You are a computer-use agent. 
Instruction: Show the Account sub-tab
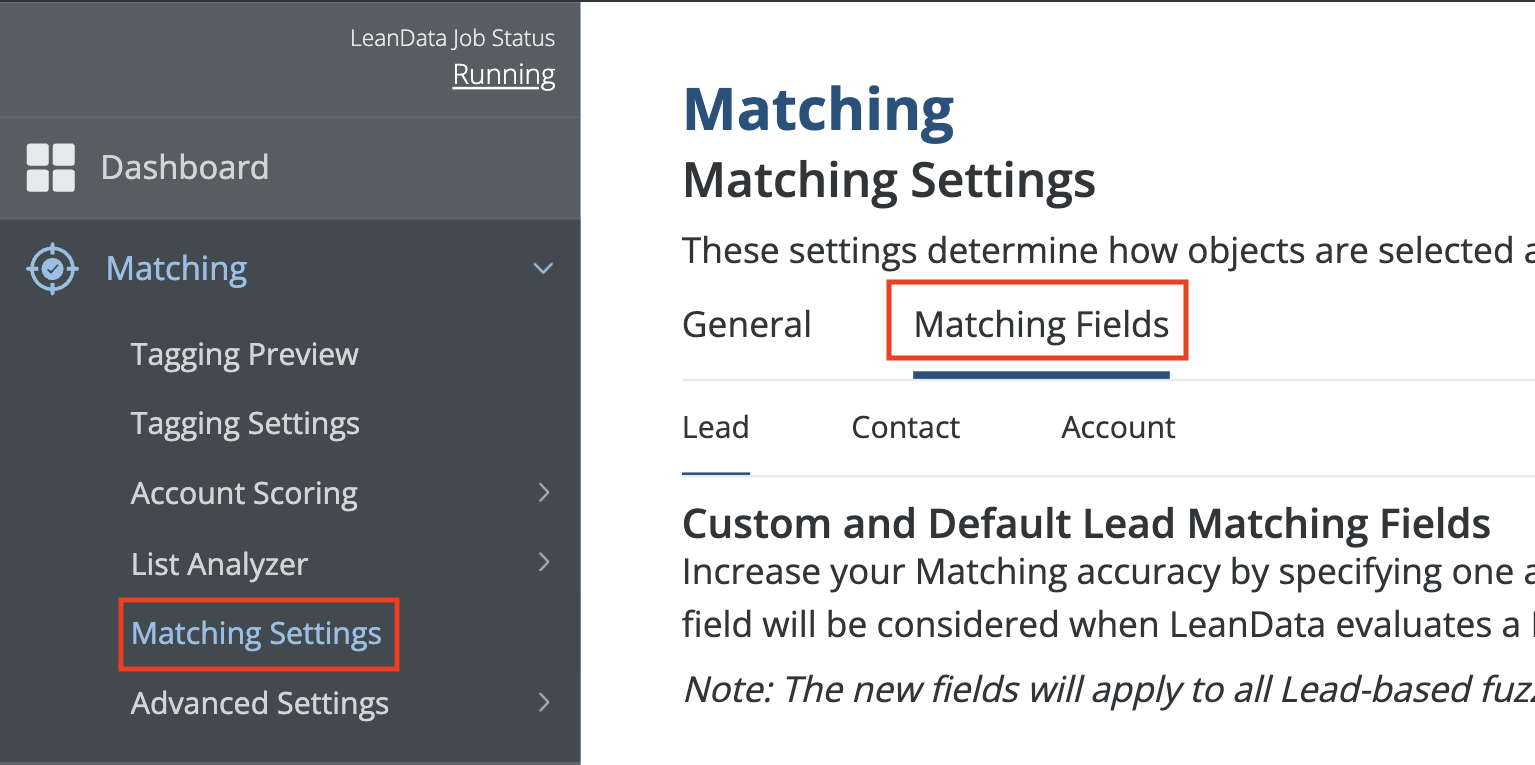click(1118, 427)
